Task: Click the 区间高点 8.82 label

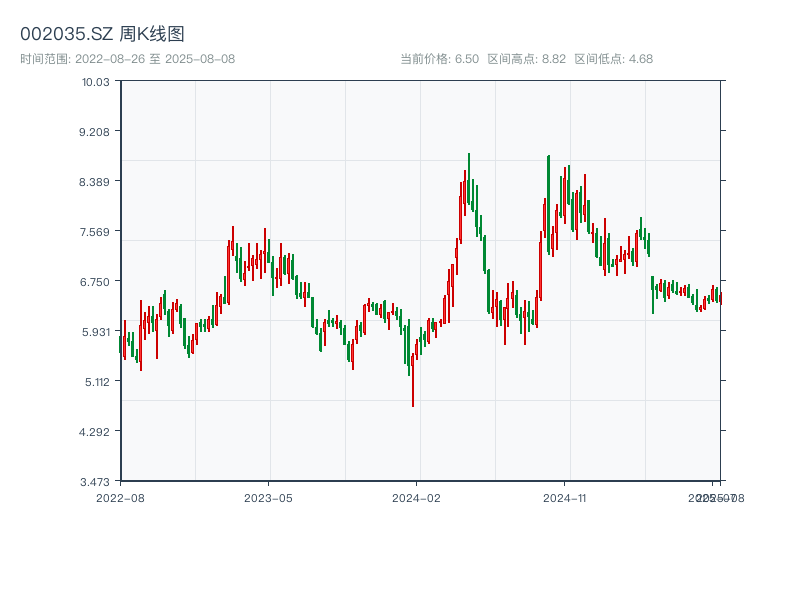Action: [526, 59]
